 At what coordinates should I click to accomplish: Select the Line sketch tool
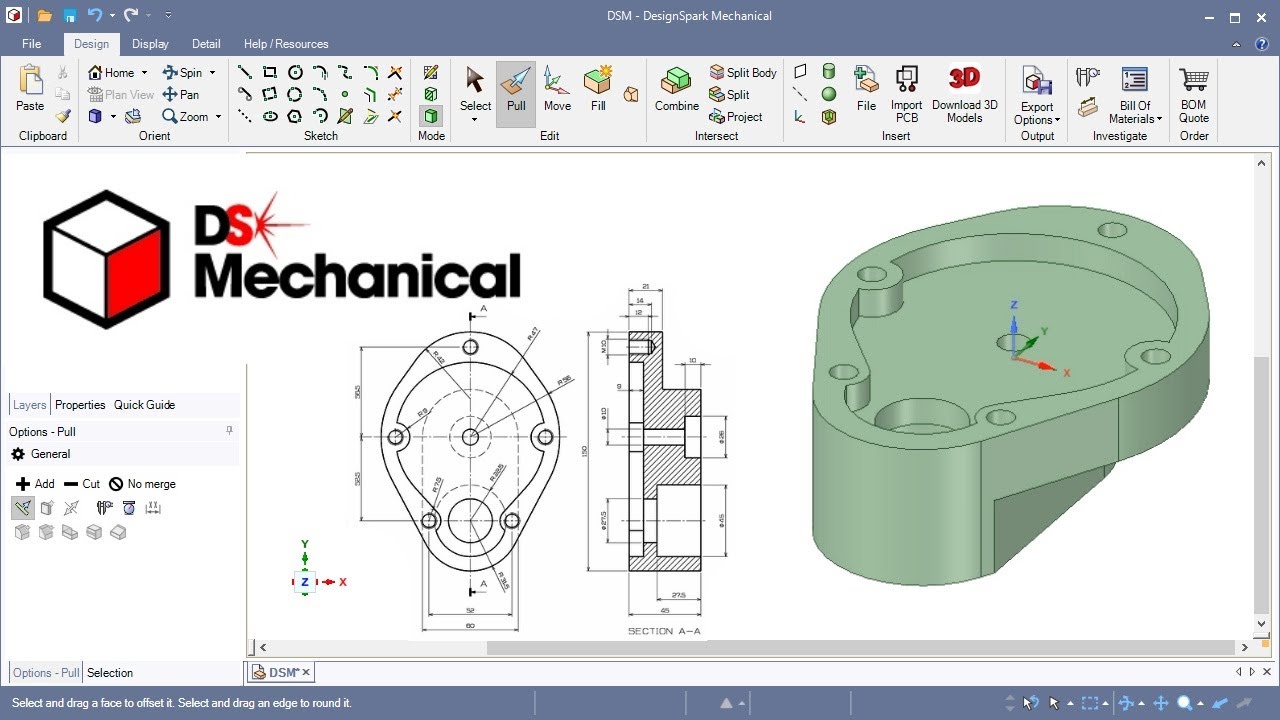[244, 72]
